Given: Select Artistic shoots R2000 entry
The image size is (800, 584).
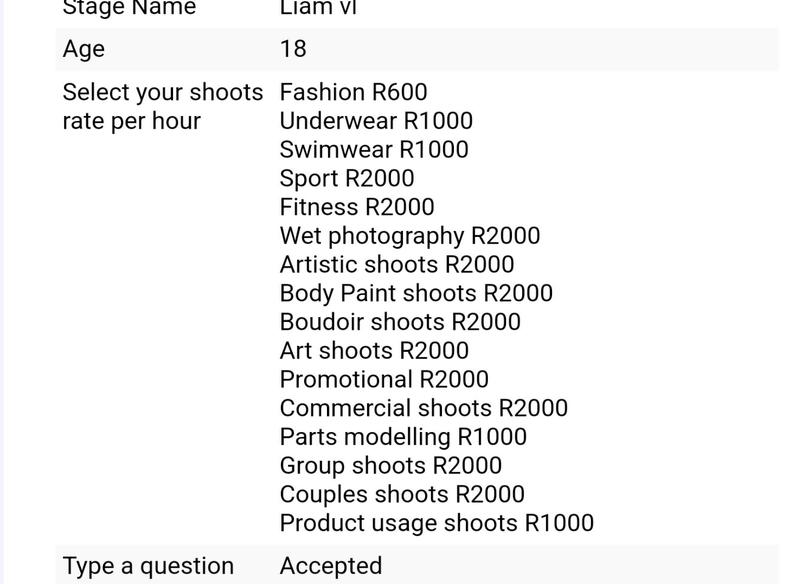Looking at the screenshot, I should click(397, 265).
